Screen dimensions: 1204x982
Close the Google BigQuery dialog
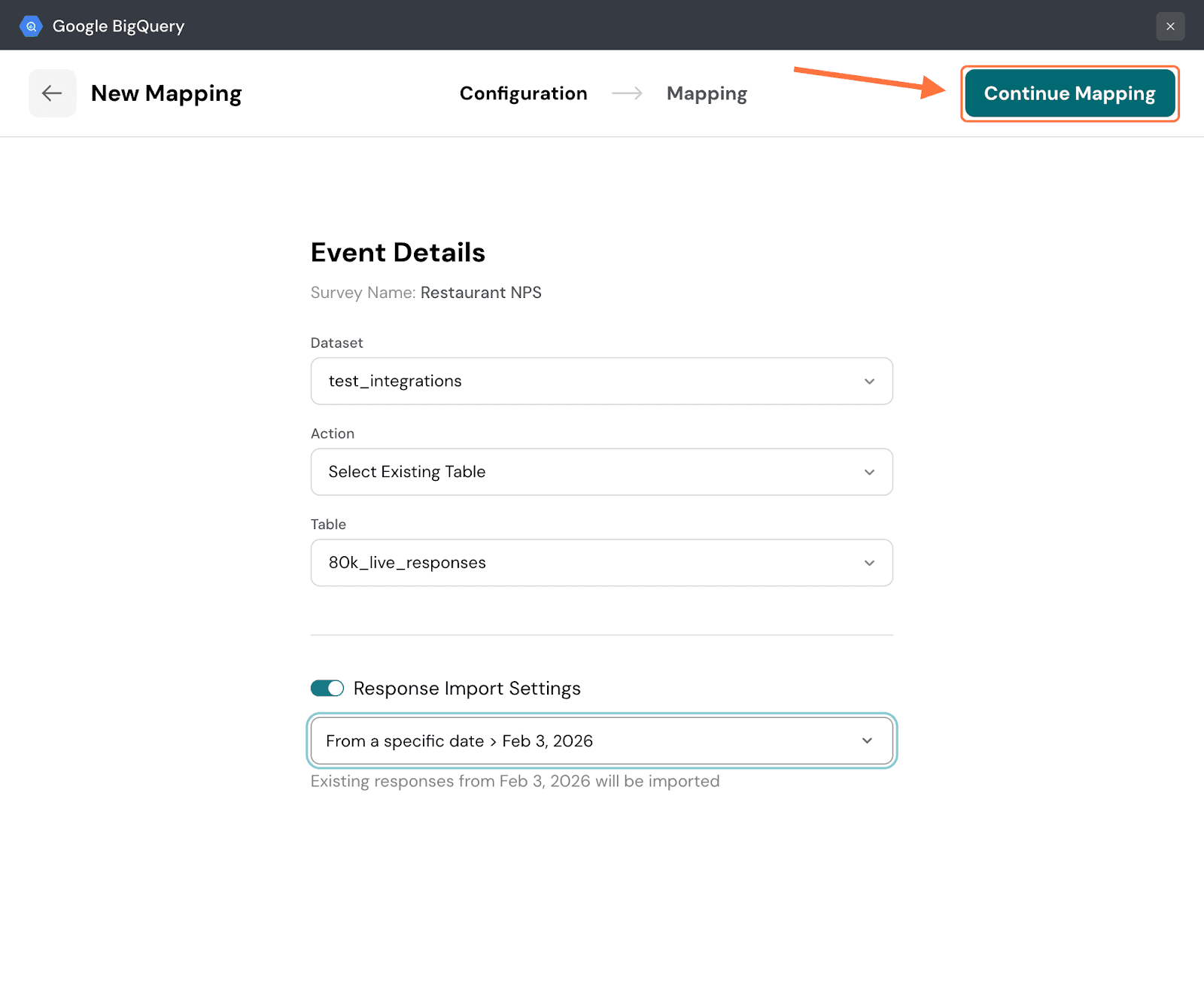[x=1170, y=26]
